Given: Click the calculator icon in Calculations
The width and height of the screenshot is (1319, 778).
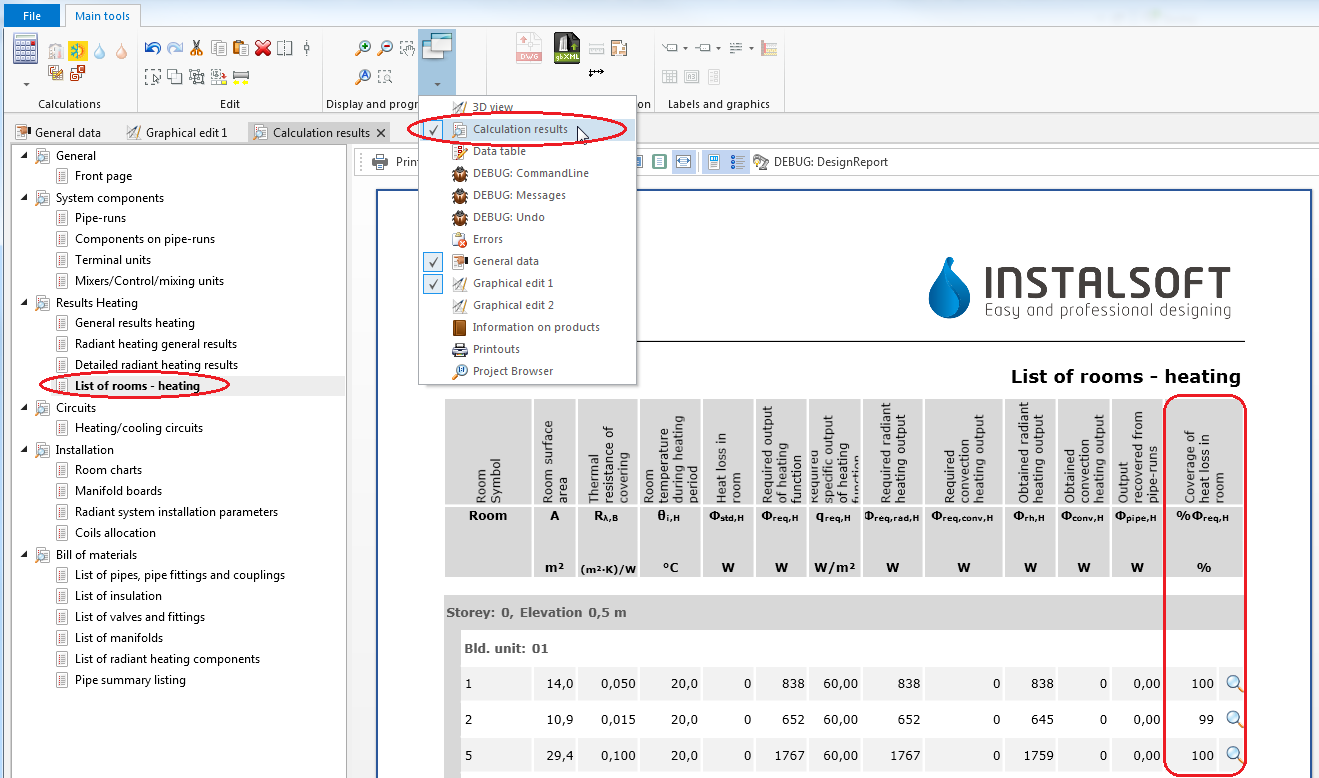Looking at the screenshot, I should [x=25, y=49].
